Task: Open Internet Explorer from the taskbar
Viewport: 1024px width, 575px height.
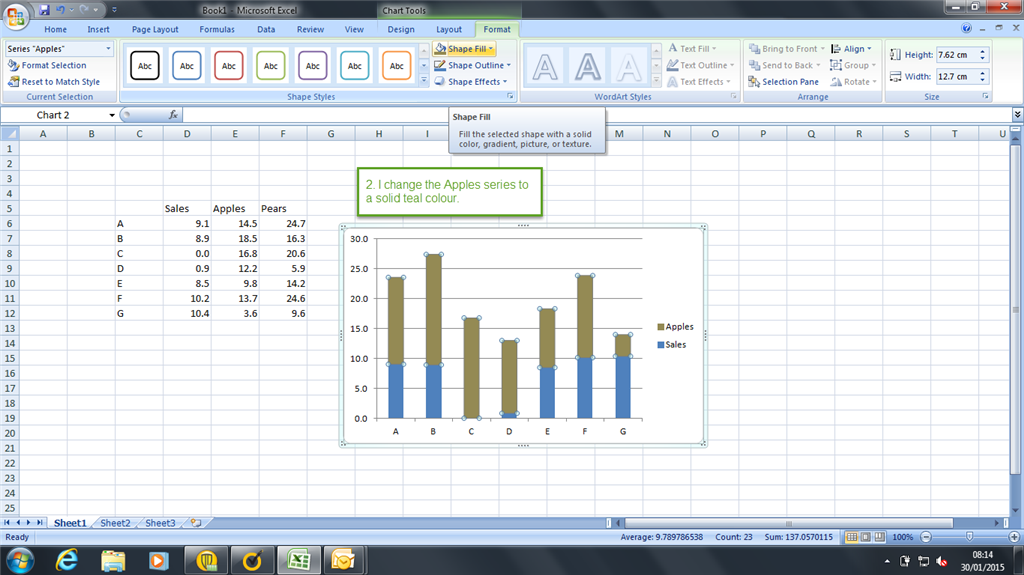Action: click(67, 561)
